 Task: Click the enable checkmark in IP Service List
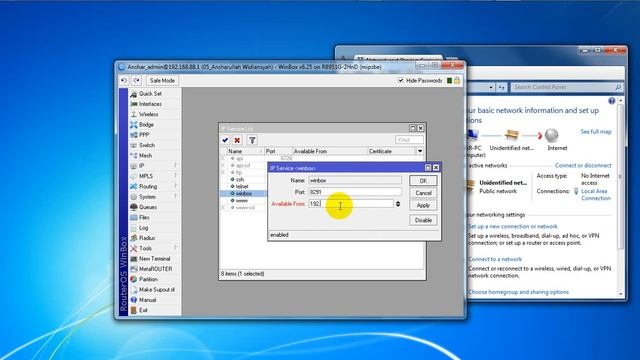click(x=225, y=140)
